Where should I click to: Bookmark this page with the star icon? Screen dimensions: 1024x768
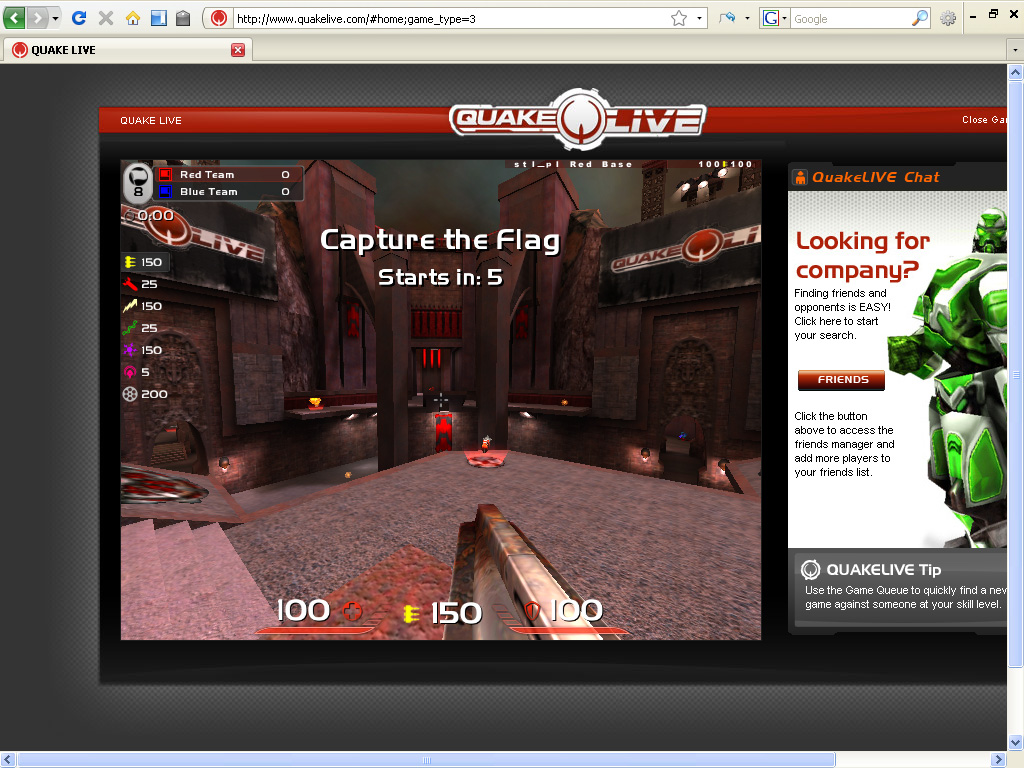click(x=679, y=18)
